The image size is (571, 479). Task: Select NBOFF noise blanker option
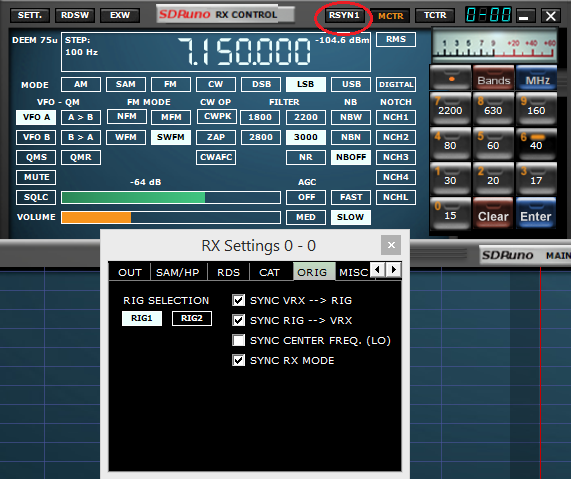tap(351, 157)
